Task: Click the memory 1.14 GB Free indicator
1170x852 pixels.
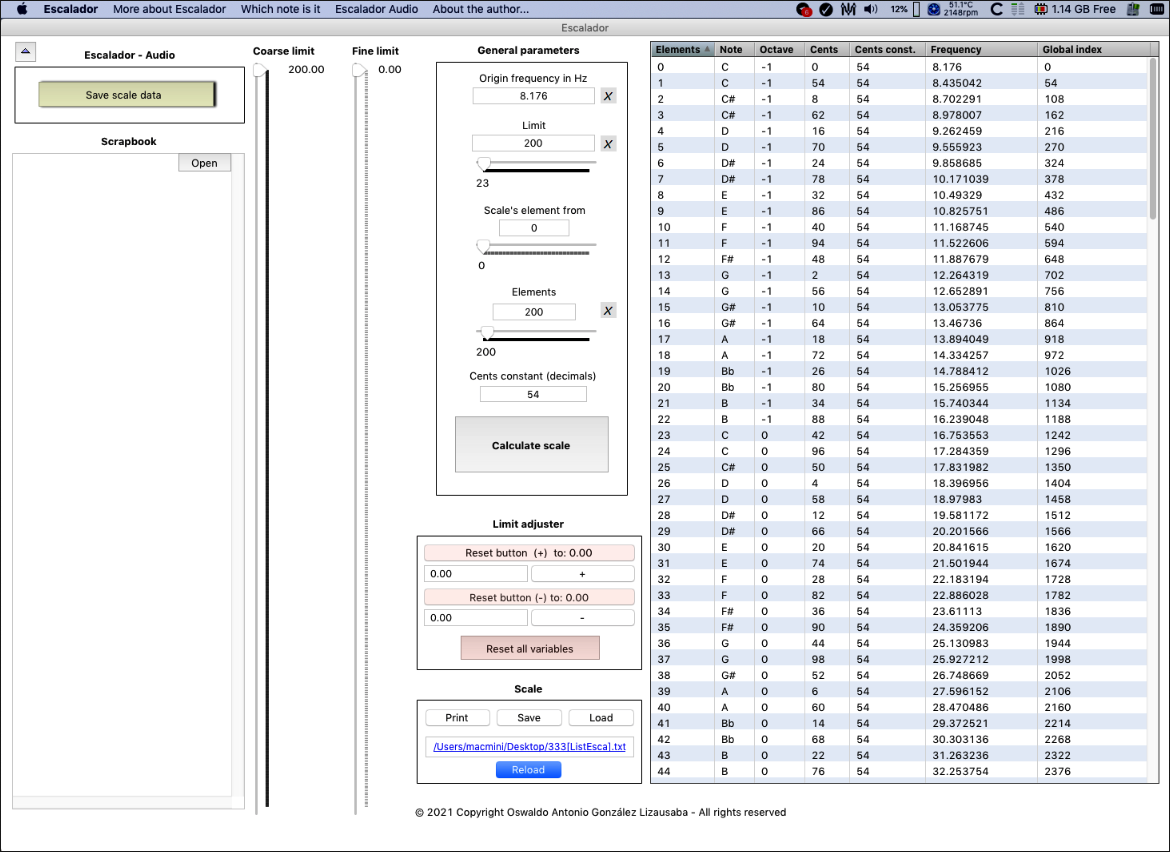Action: [x=1078, y=9]
